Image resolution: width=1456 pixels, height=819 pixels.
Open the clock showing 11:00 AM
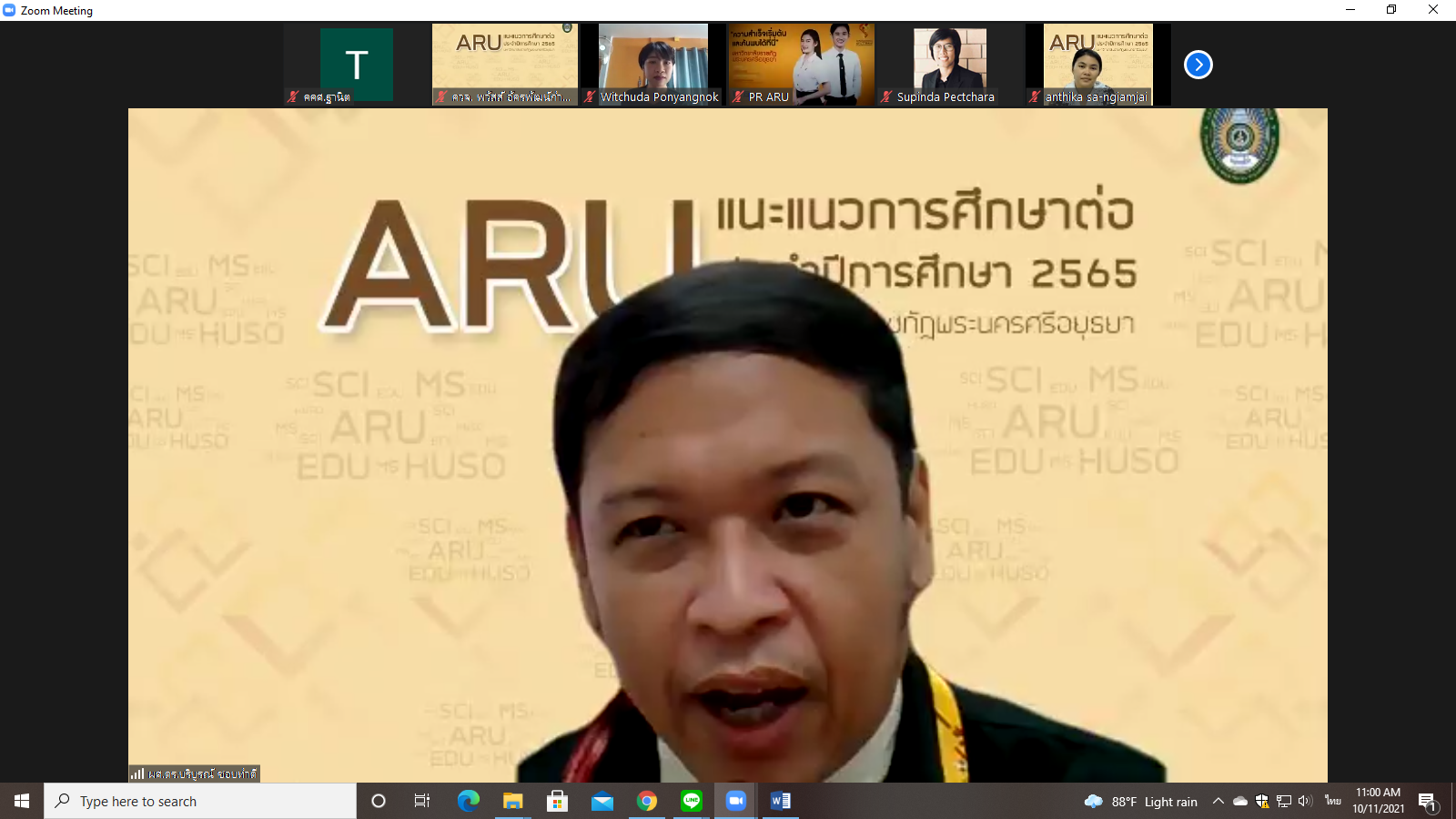pyautogui.click(x=1378, y=801)
